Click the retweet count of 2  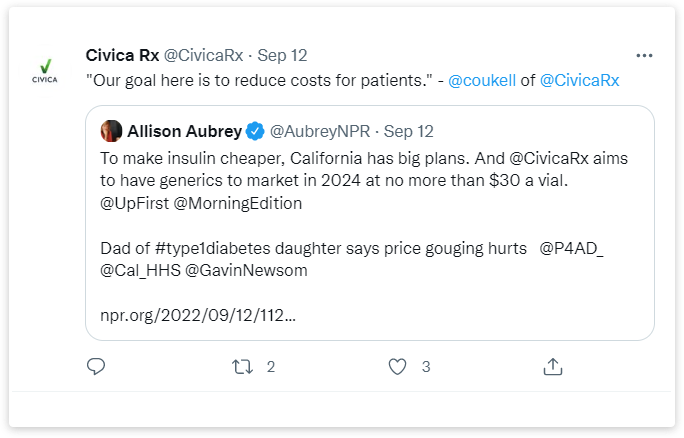[271, 367]
